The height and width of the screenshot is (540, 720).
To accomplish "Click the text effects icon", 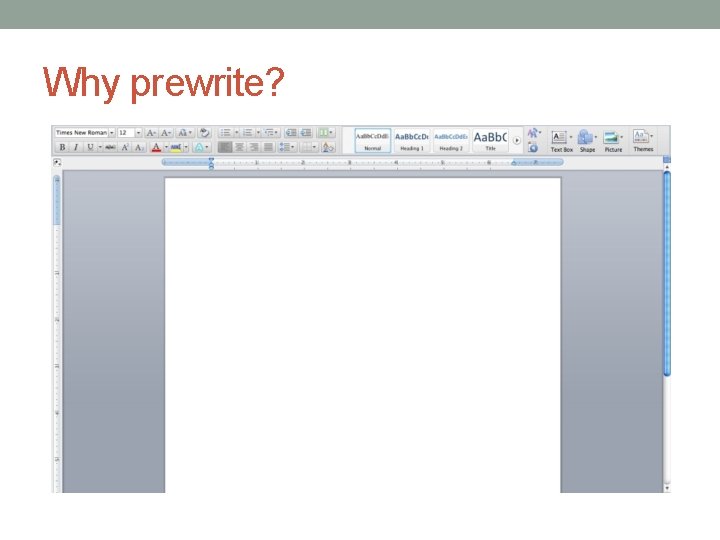I will 202,147.
